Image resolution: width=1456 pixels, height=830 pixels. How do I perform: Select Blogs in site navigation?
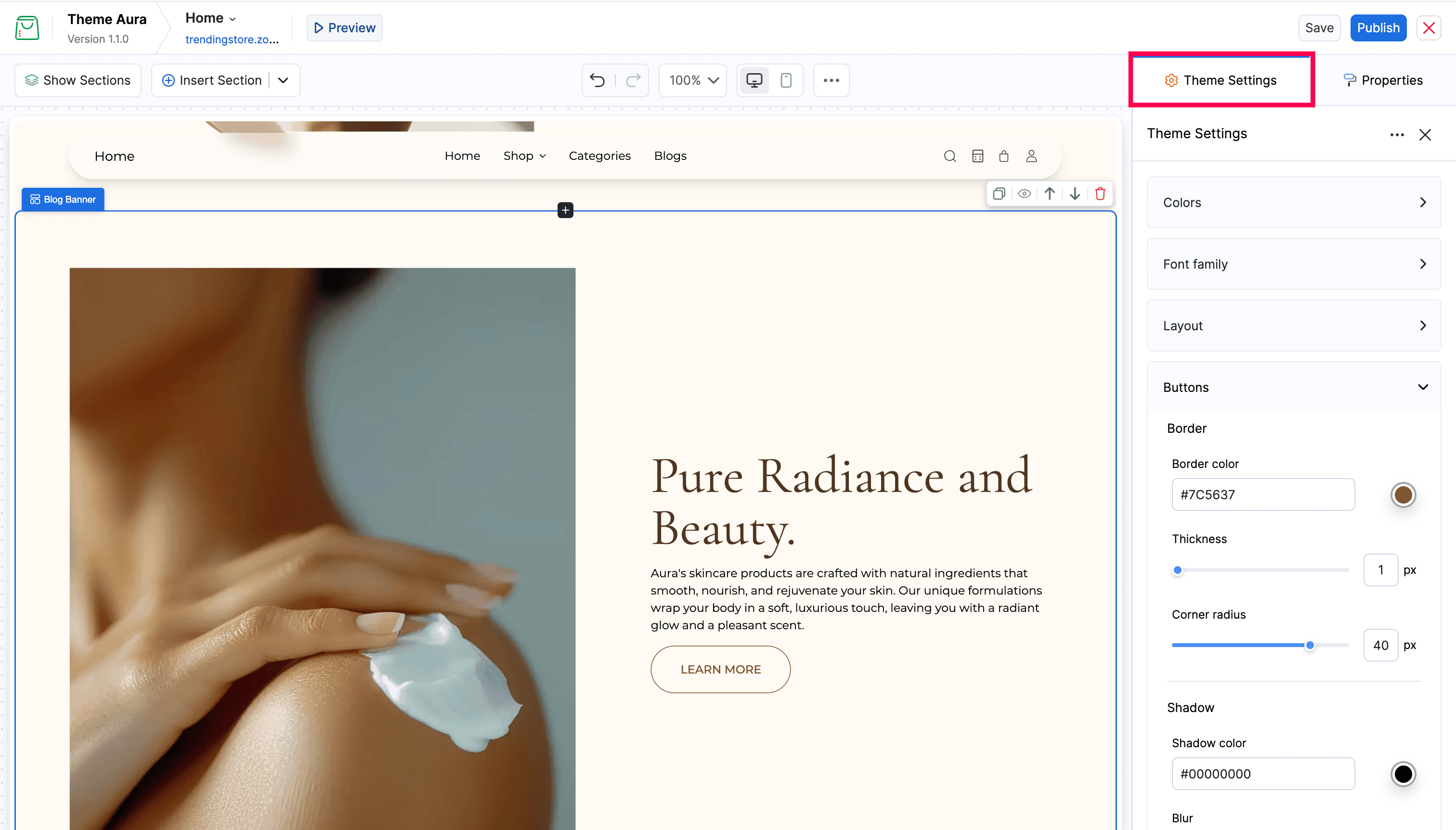point(670,156)
